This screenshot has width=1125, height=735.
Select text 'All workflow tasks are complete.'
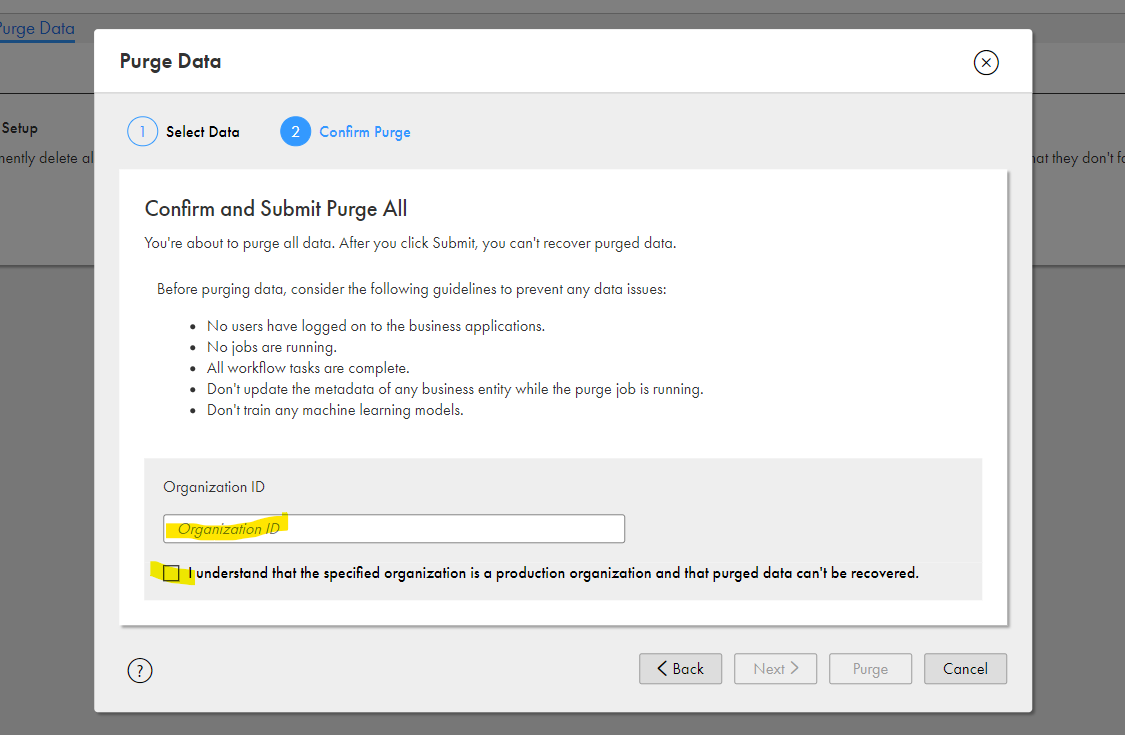[x=308, y=368]
